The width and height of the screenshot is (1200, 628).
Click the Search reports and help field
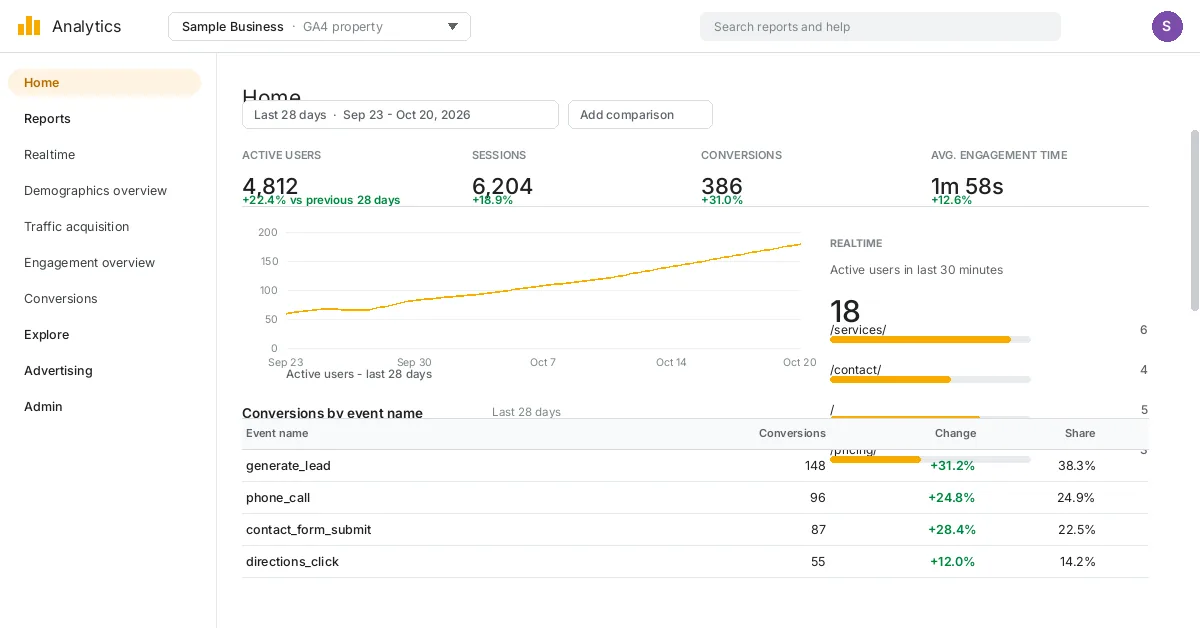pos(880,27)
